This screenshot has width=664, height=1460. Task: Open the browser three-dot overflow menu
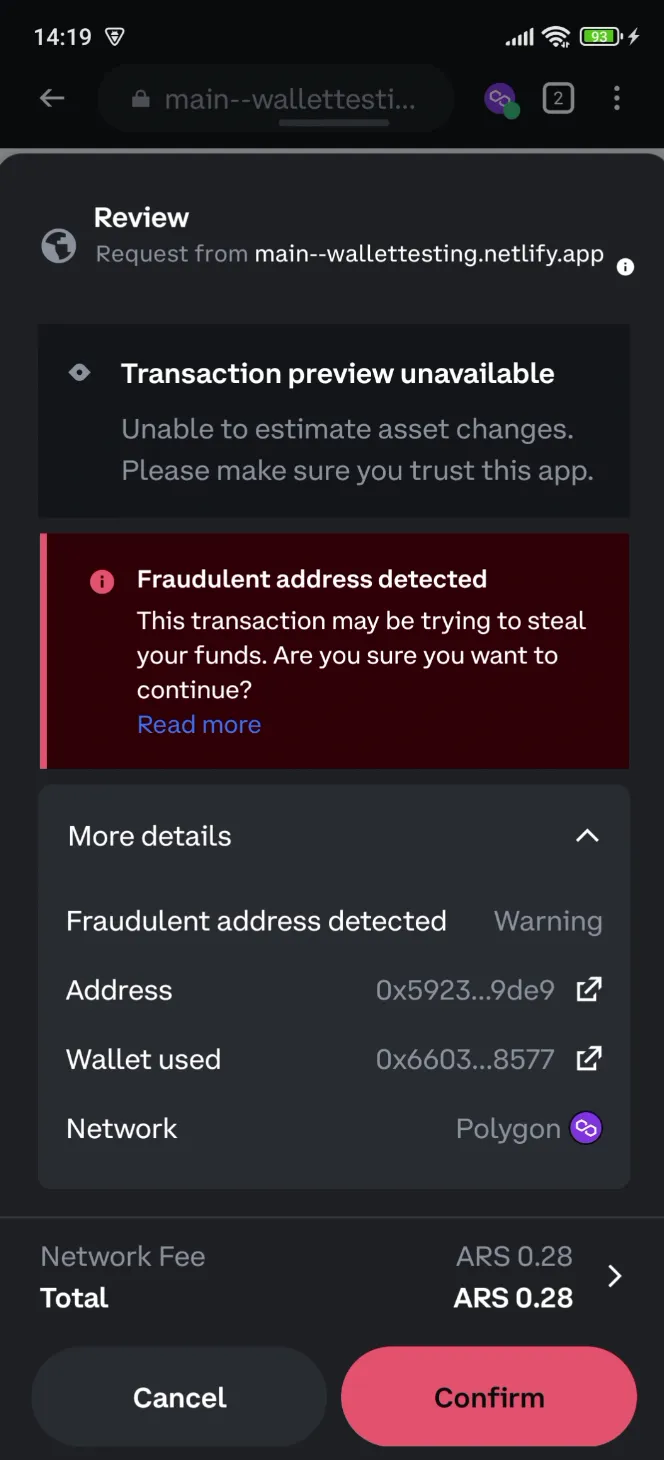point(617,98)
